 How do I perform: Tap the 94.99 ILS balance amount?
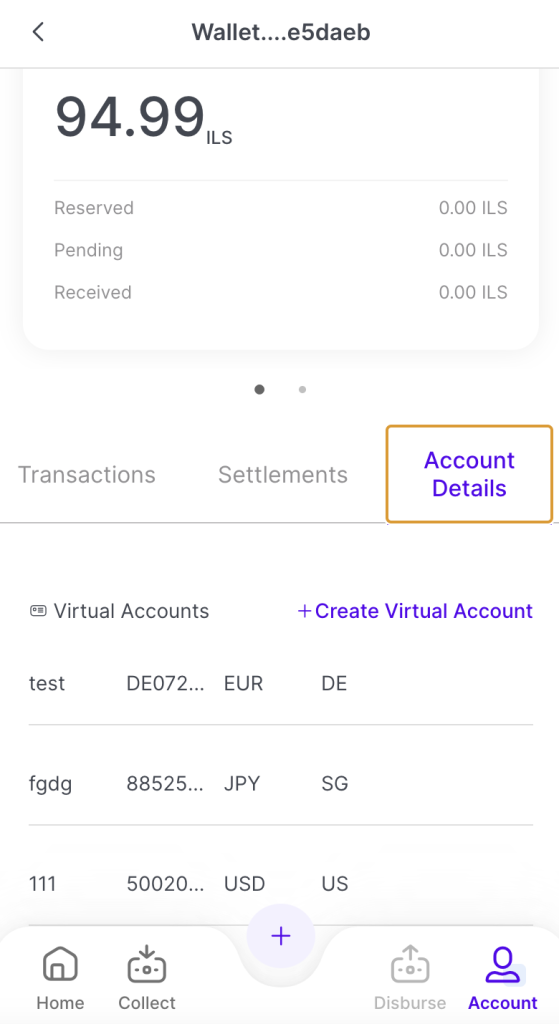pyautogui.click(x=144, y=118)
